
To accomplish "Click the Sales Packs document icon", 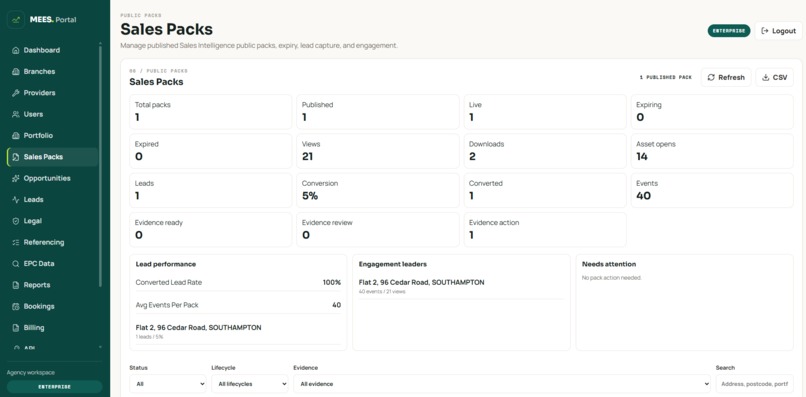I will [x=15, y=157].
